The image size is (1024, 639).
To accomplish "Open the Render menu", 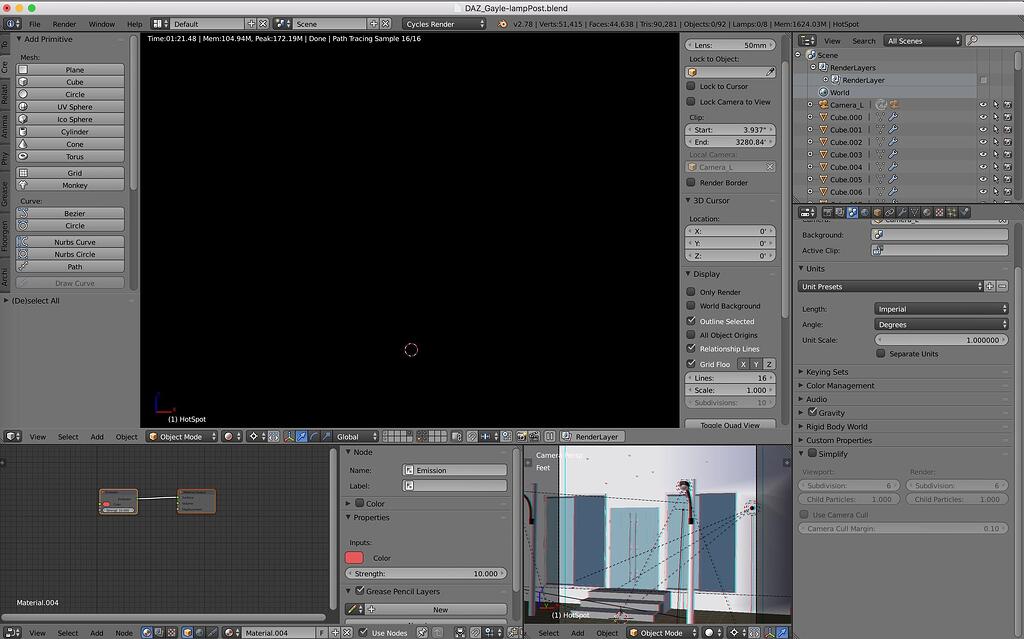I will pos(64,24).
